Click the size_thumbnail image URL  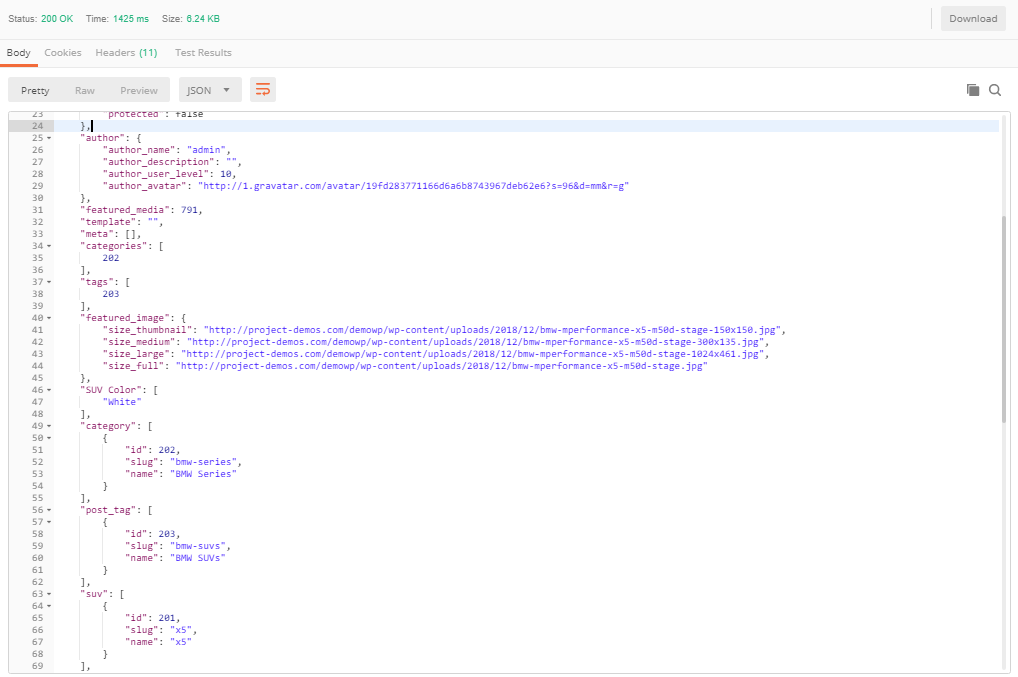pyautogui.click(x=492, y=330)
